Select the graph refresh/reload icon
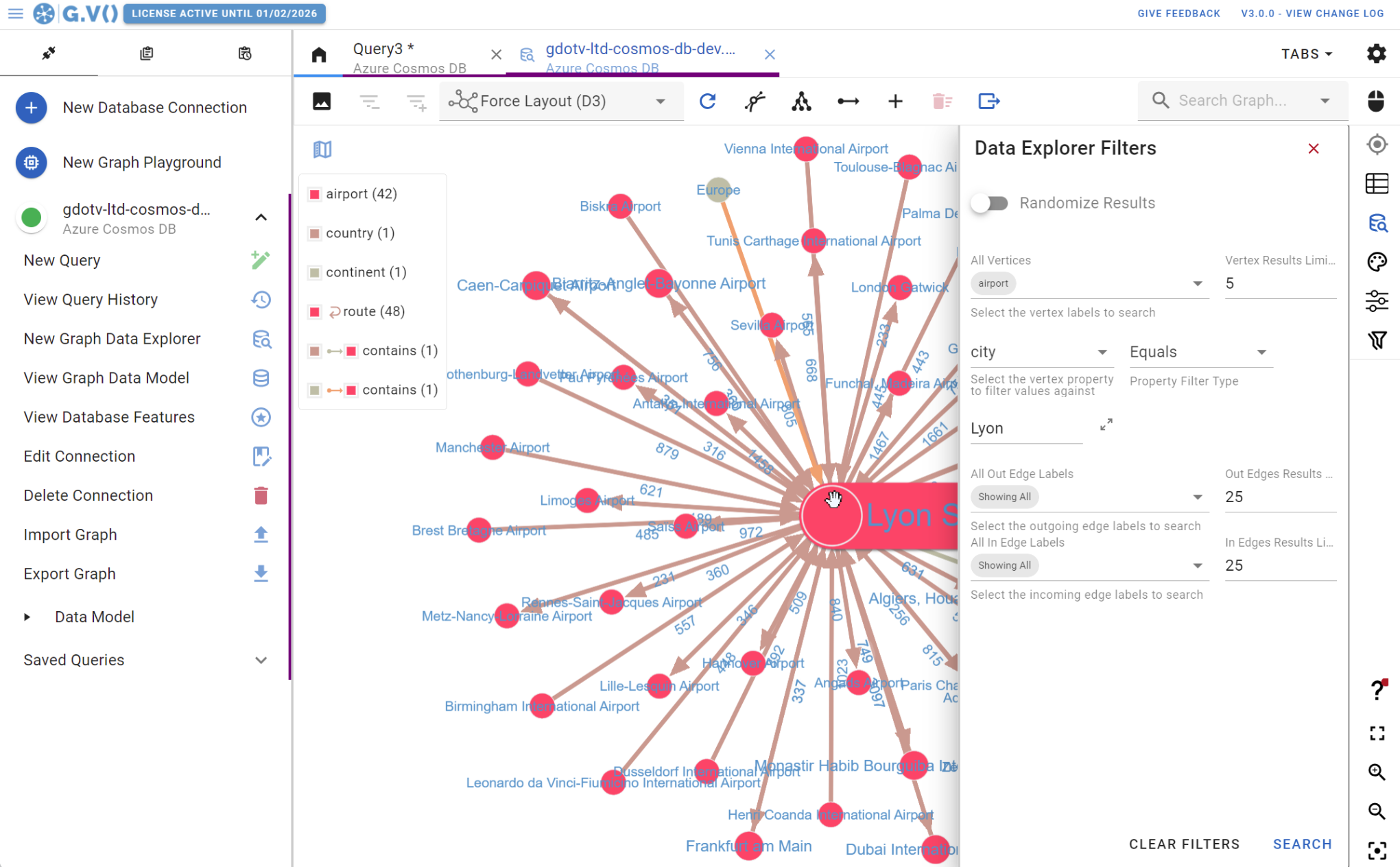 708,100
